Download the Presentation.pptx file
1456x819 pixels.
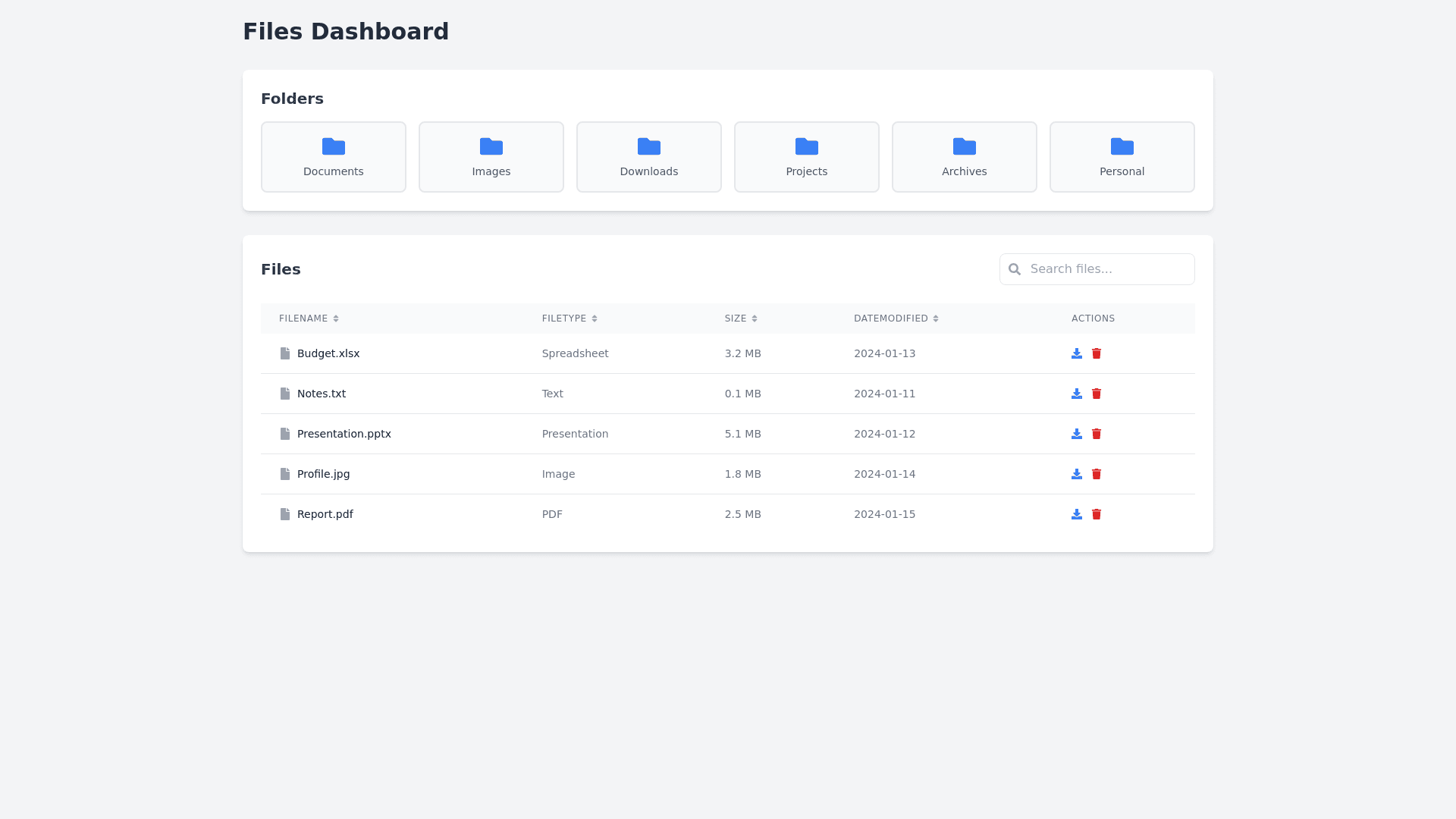(1076, 434)
